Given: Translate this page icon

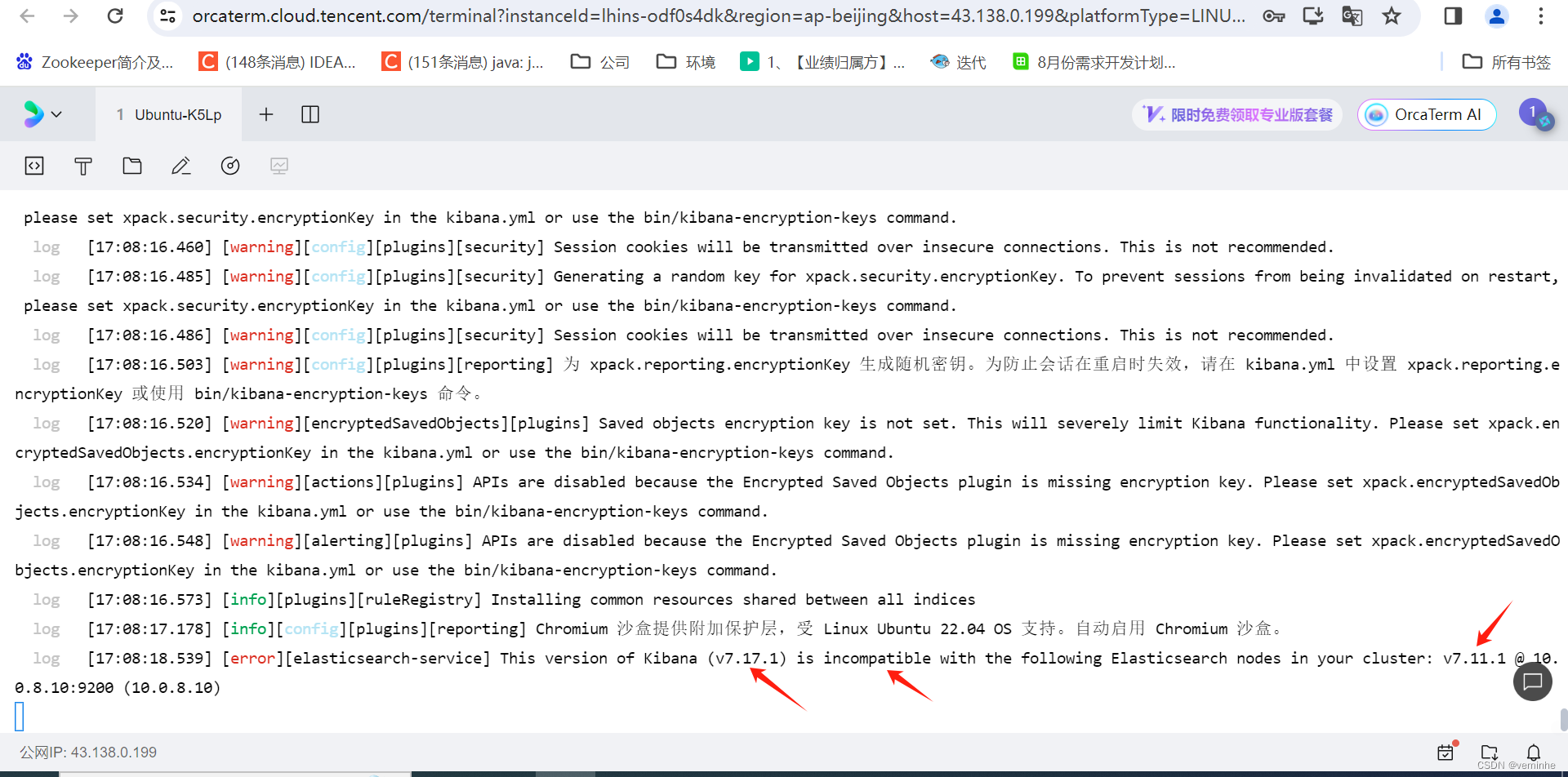Looking at the screenshot, I should point(1352,16).
